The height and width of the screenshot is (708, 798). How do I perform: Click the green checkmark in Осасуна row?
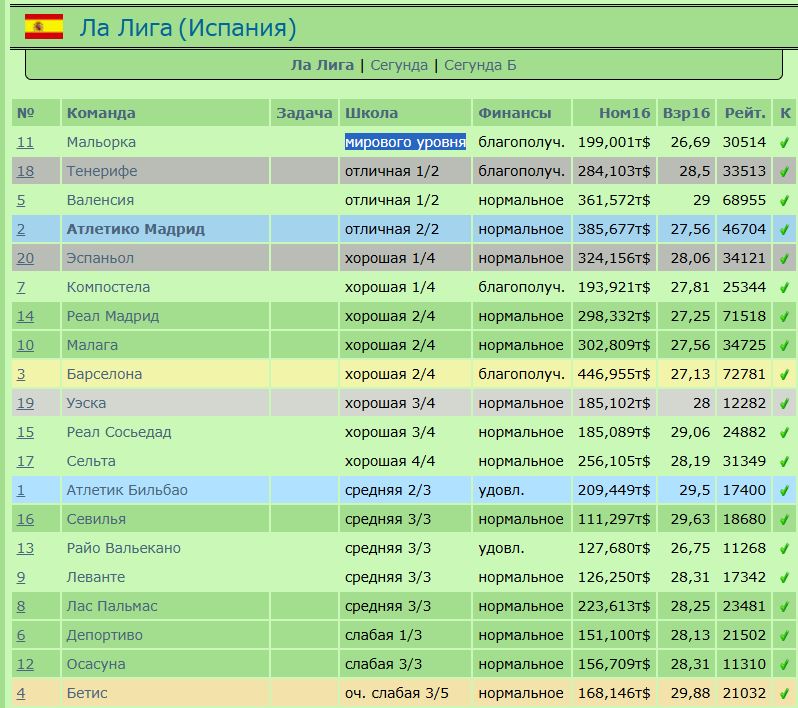pos(785,665)
